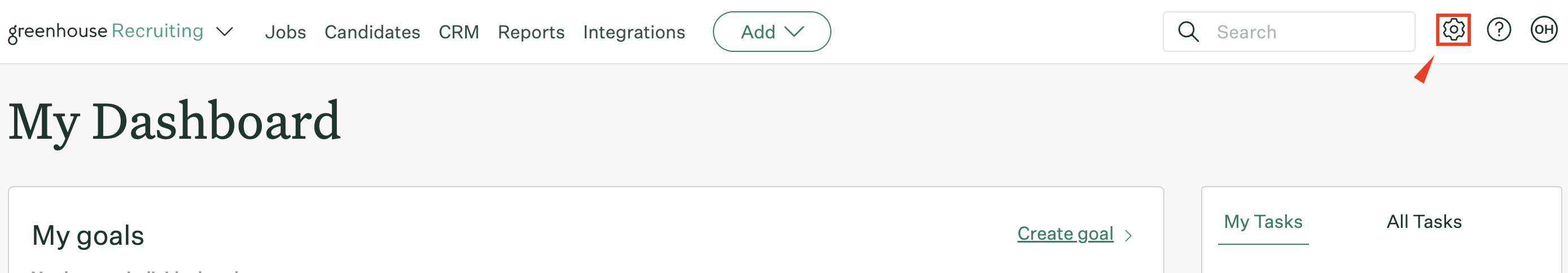This screenshot has width=1568, height=273.
Task: Follow the Create goal link
Action: [x=1065, y=234]
